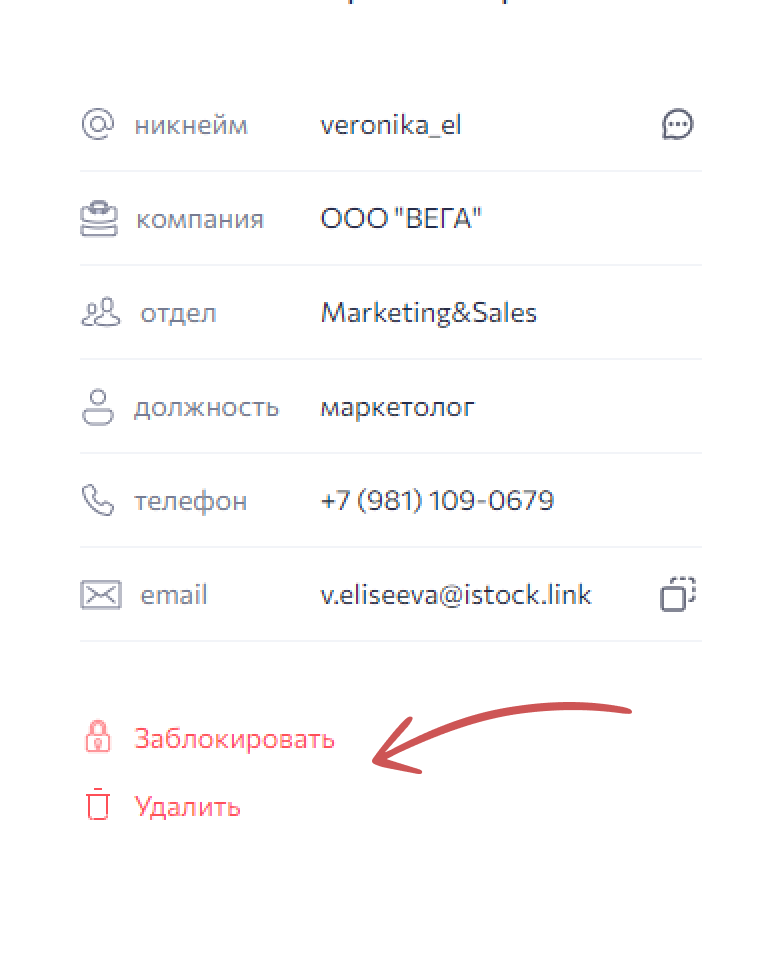Click the people department icon

(x=98, y=313)
